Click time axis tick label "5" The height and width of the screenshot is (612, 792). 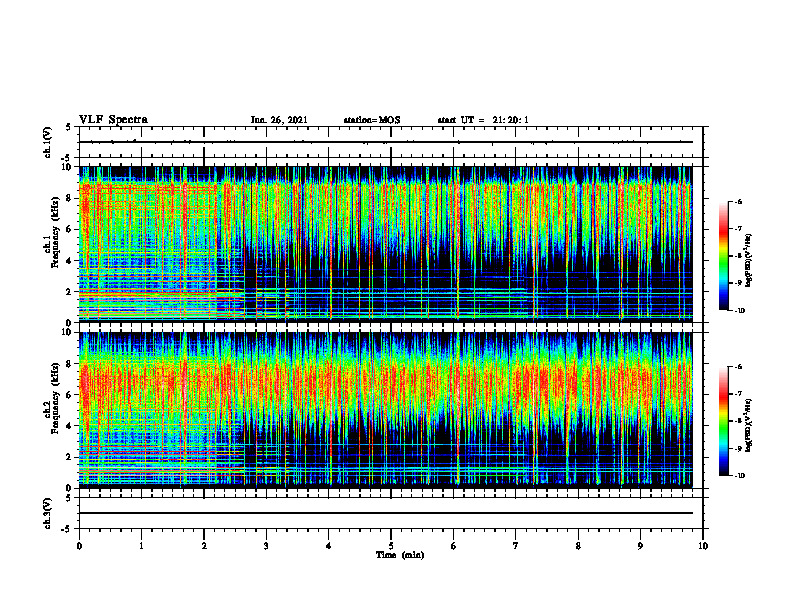(391, 546)
